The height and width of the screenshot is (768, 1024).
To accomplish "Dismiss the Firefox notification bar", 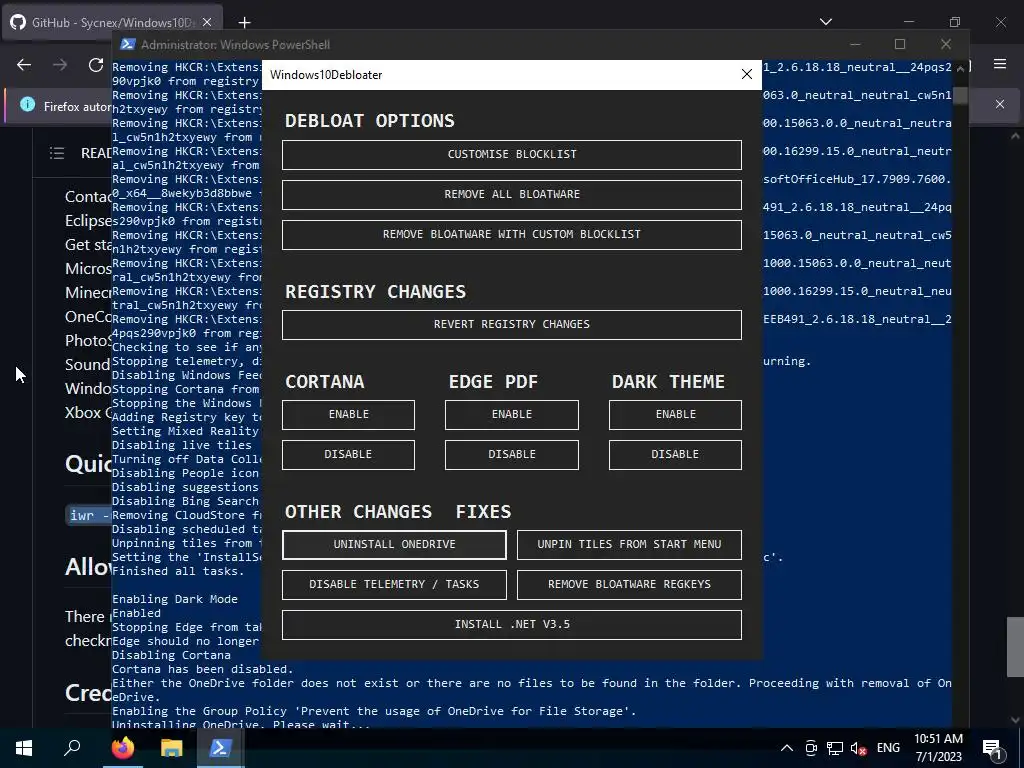I will click(x=999, y=104).
